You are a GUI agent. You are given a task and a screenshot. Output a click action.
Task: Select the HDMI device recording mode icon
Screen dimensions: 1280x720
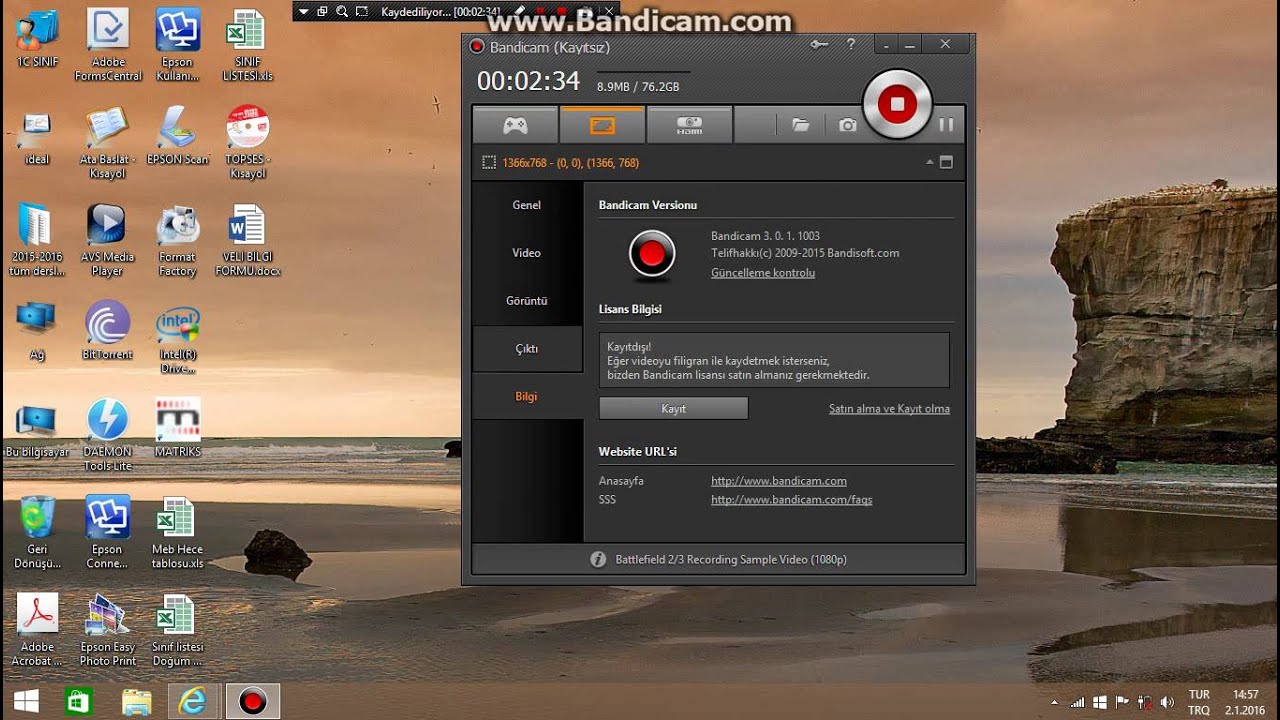coord(689,125)
